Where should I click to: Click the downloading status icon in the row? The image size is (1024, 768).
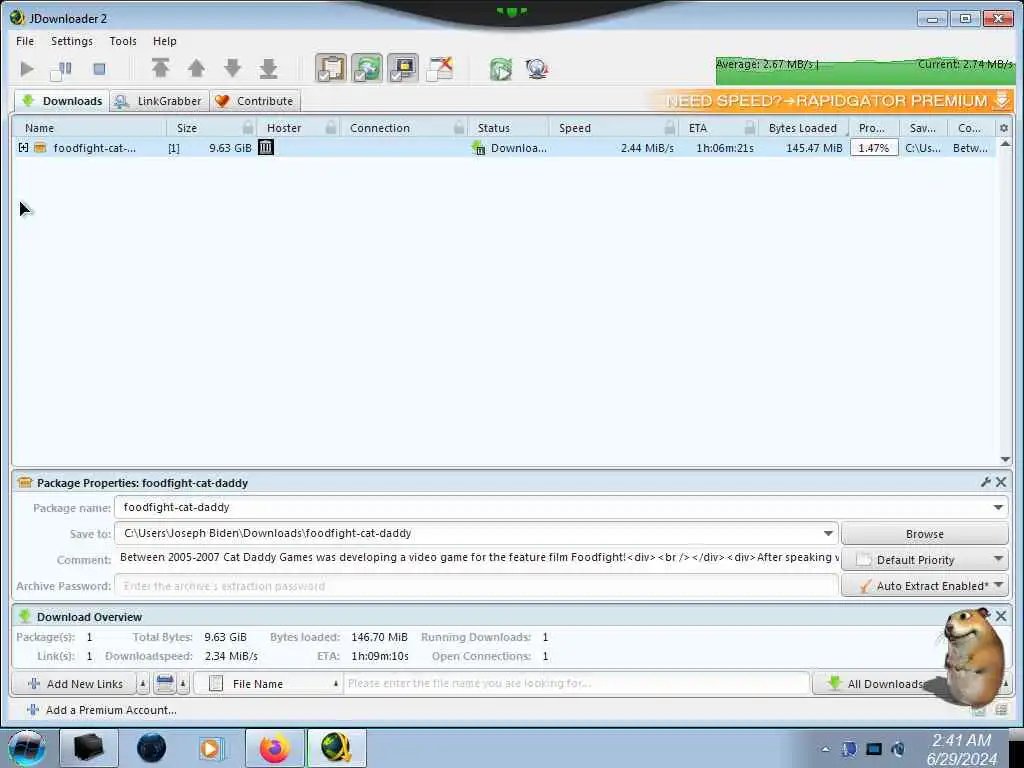(x=478, y=148)
